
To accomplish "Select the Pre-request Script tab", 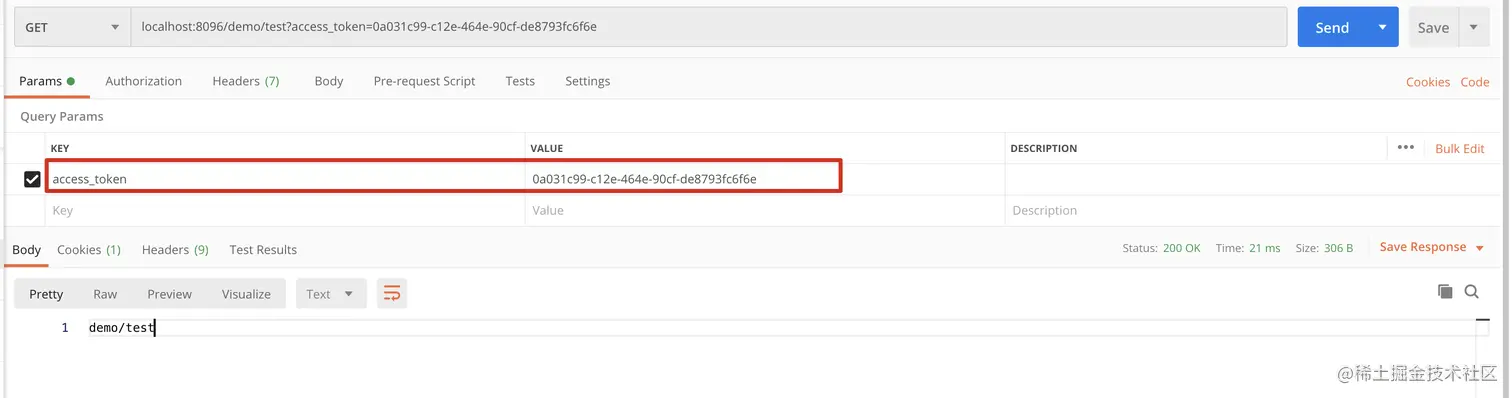I will click(x=424, y=81).
